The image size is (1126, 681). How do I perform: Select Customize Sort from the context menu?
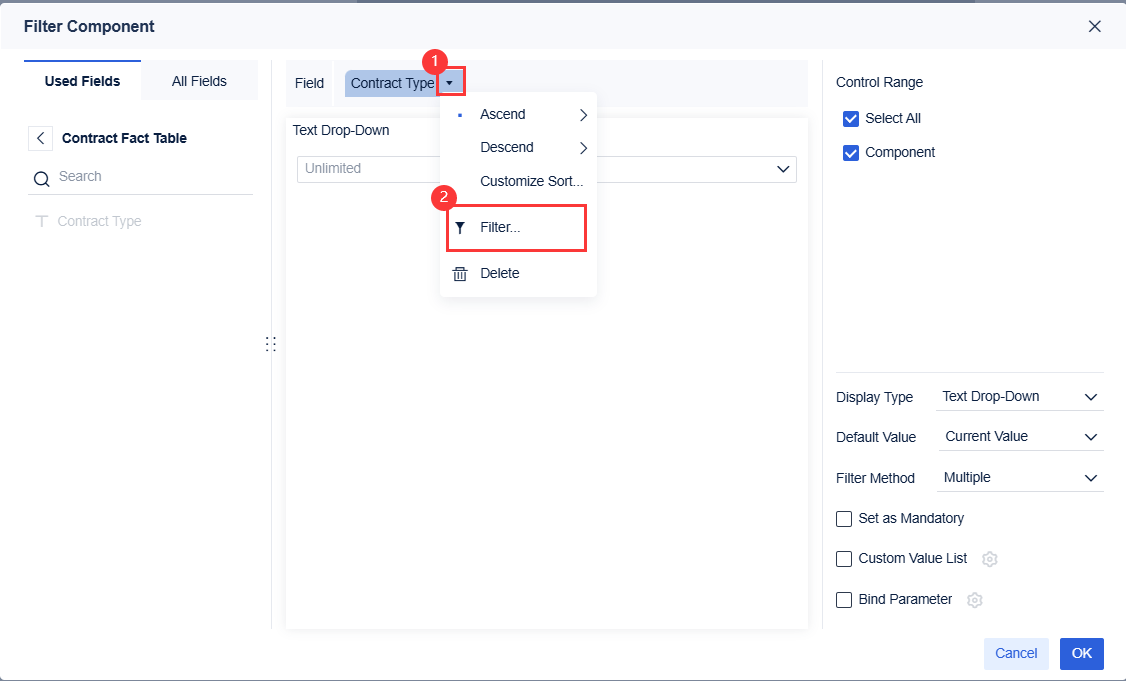point(531,181)
